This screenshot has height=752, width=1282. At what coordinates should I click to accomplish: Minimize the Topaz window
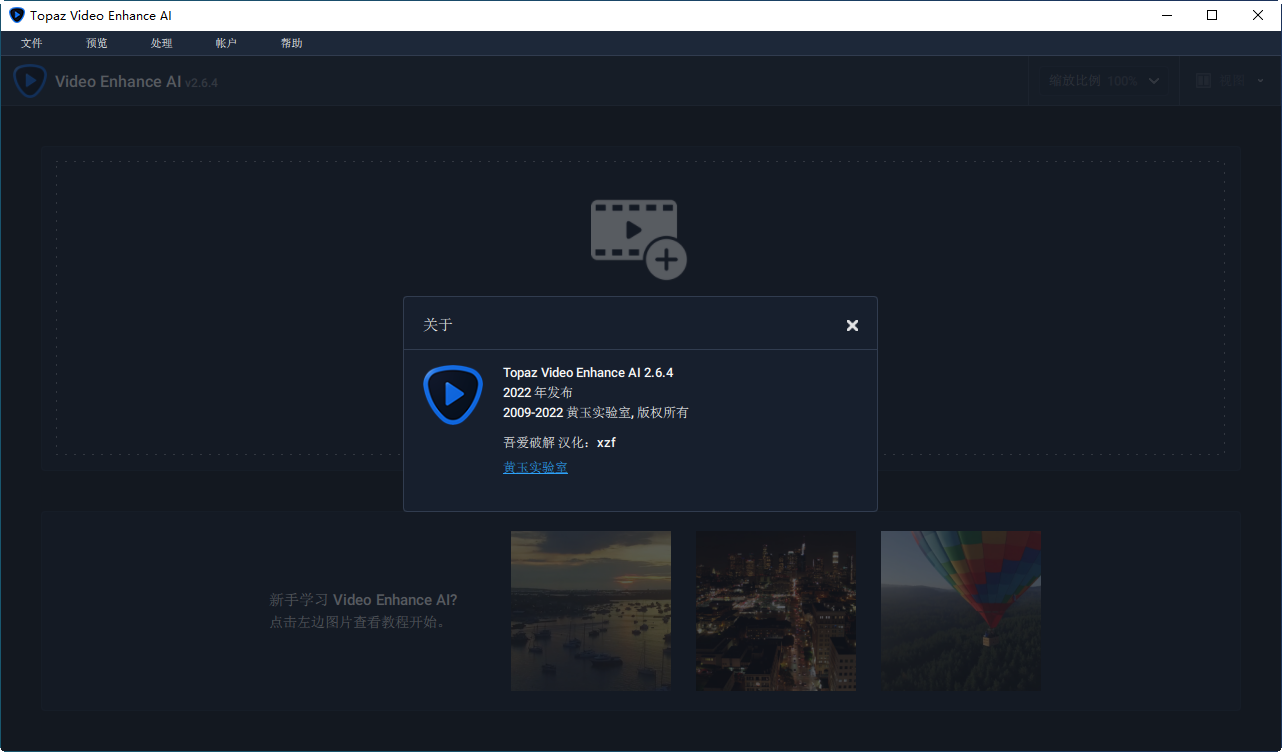point(1166,15)
